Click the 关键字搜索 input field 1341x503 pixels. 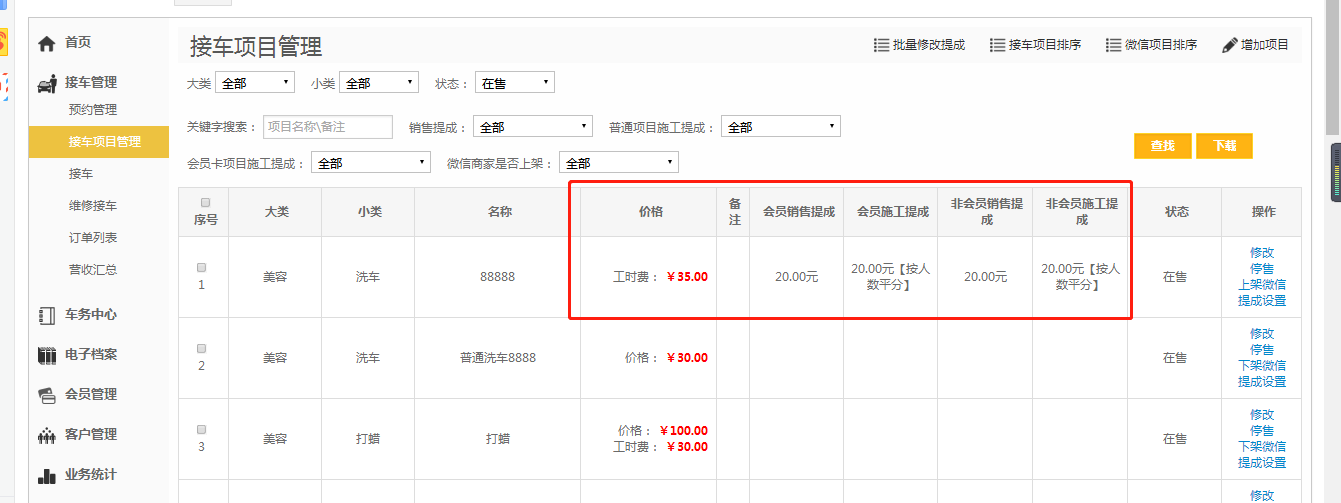[x=328, y=127]
